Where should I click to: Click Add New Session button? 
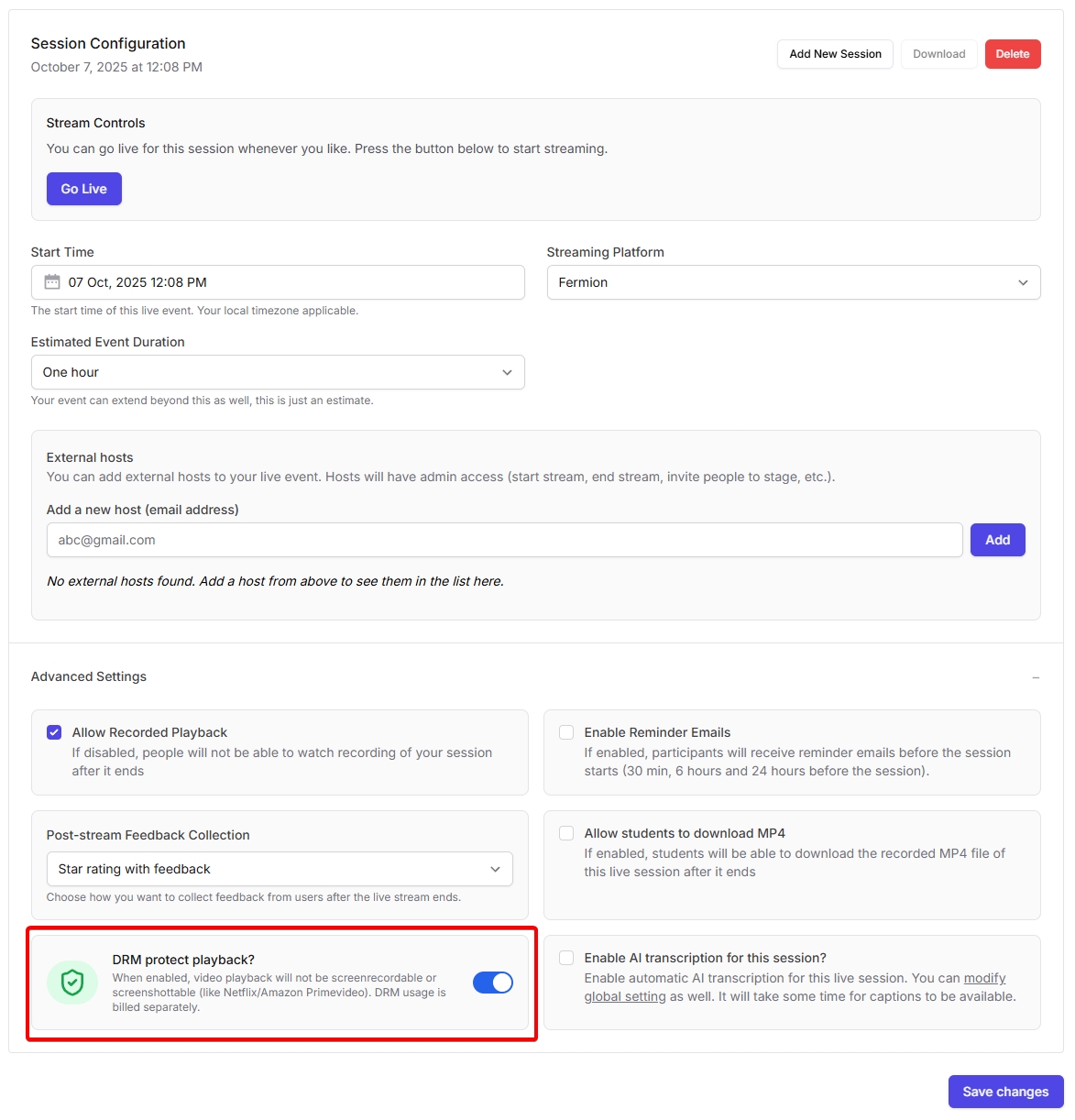(x=835, y=54)
